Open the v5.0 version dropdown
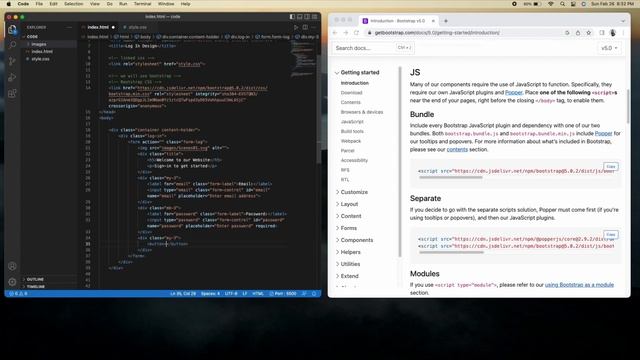640x360 pixels. (609, 48)
